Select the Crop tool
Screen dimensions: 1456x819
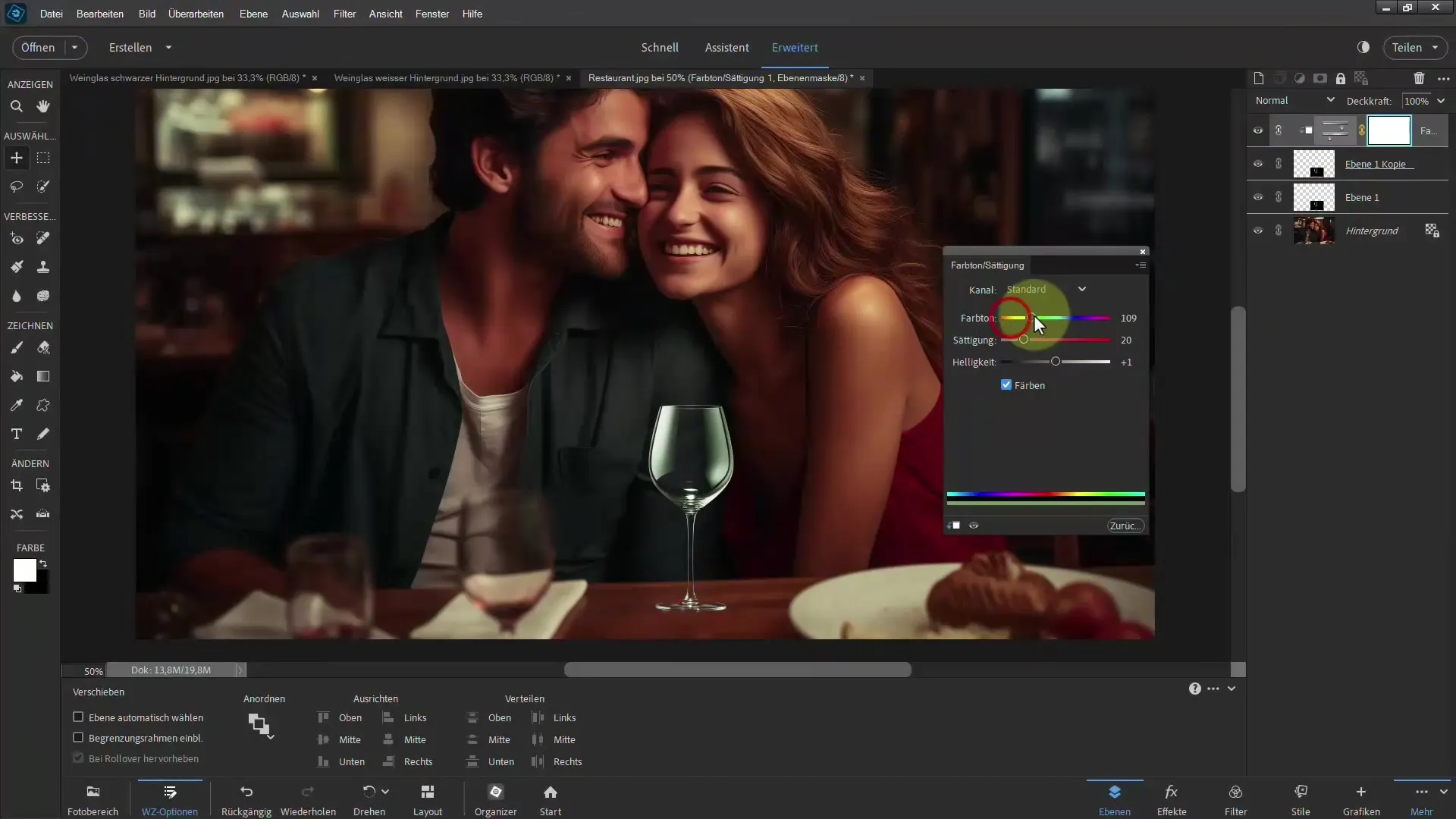16,485
